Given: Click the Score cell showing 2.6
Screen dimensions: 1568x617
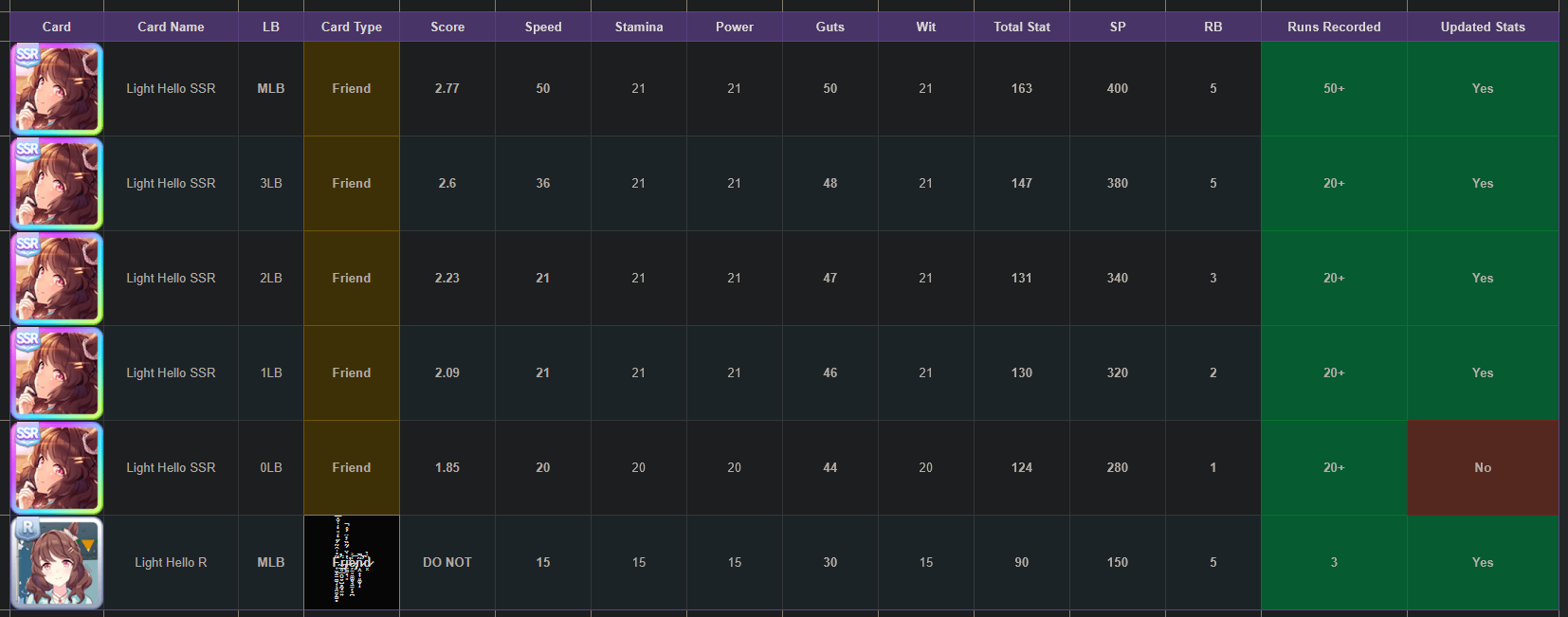Looking at the screenshot, I should pos(447,183).
